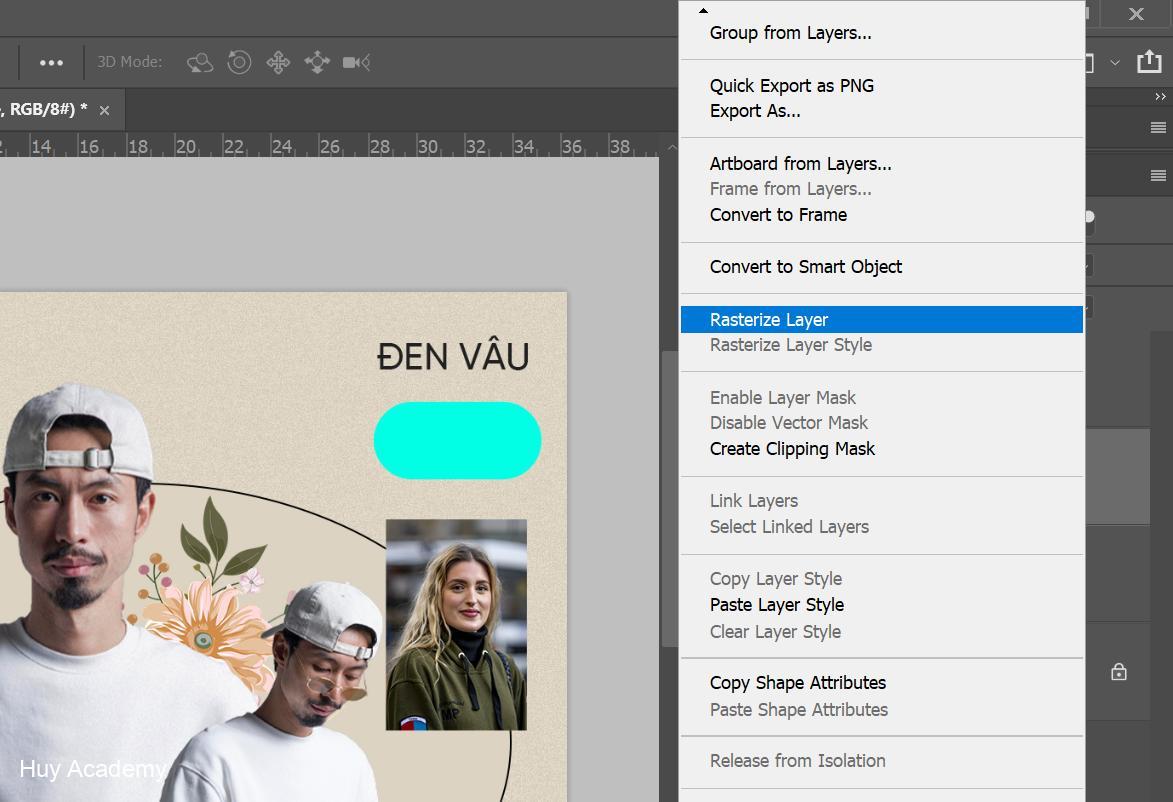
Task: Collapse panels with double-arrow icon
Action: click(x=1160, y=97)
